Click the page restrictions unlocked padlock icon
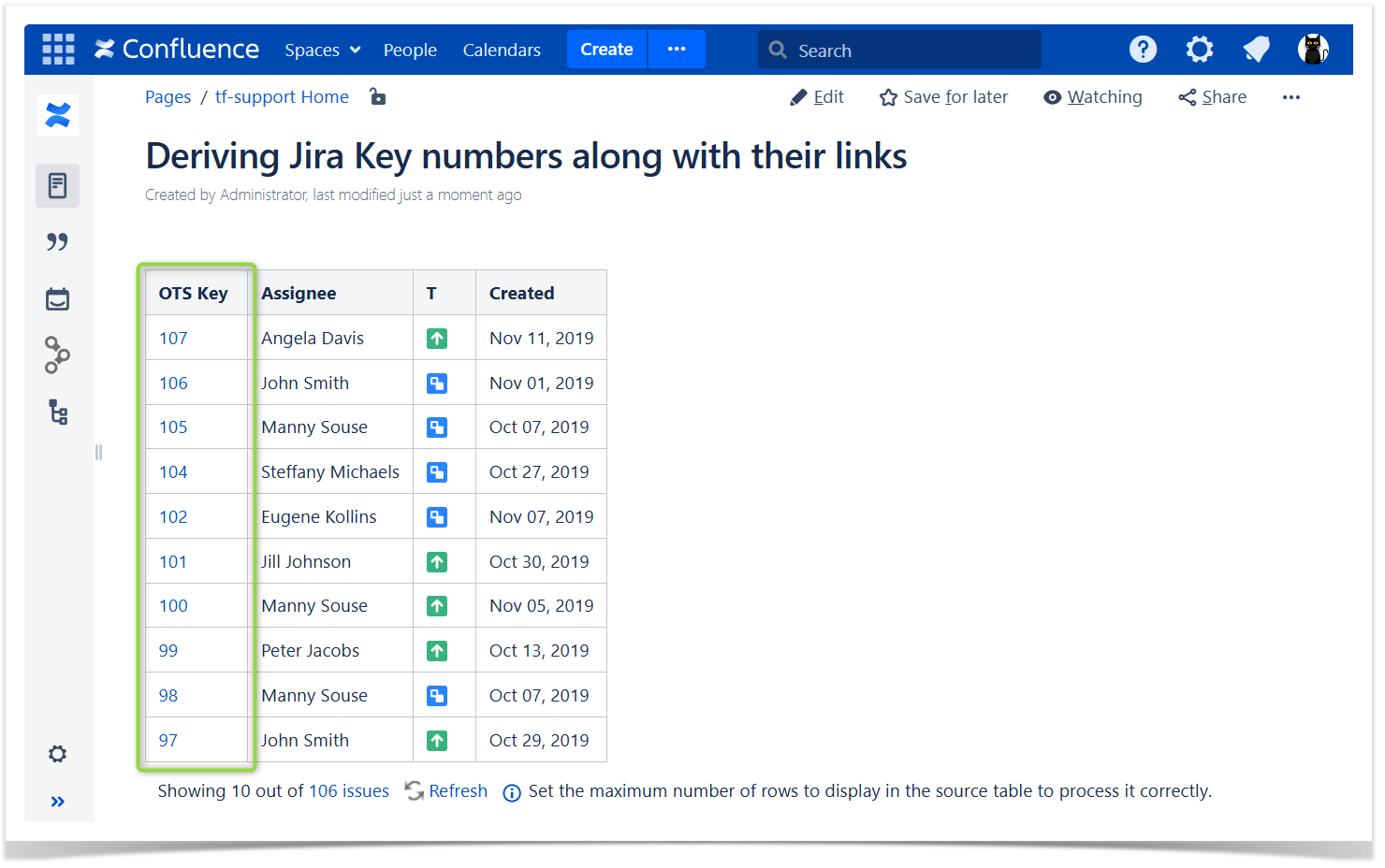This screenshot has height=868, width=1385. tap(377, 96)
